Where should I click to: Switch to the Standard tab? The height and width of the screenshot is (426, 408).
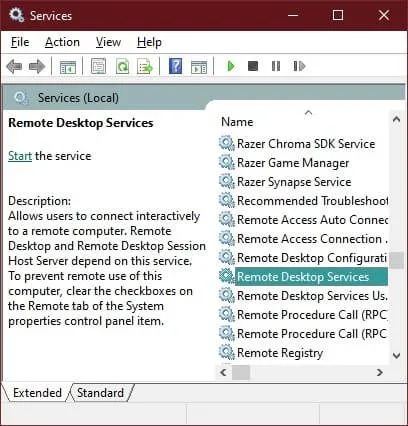point(100,392)
